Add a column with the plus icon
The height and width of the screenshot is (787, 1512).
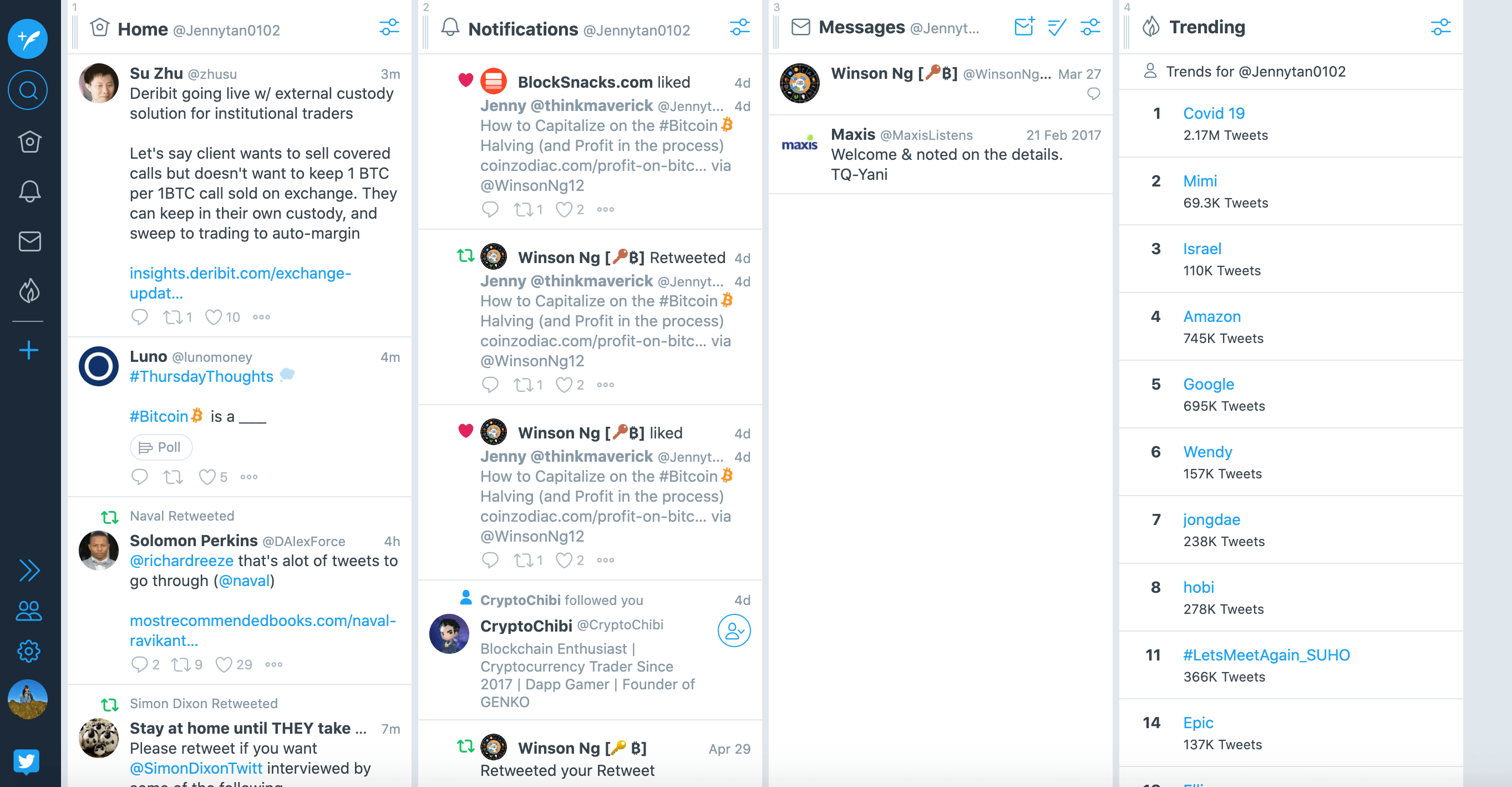click(28, 351)
